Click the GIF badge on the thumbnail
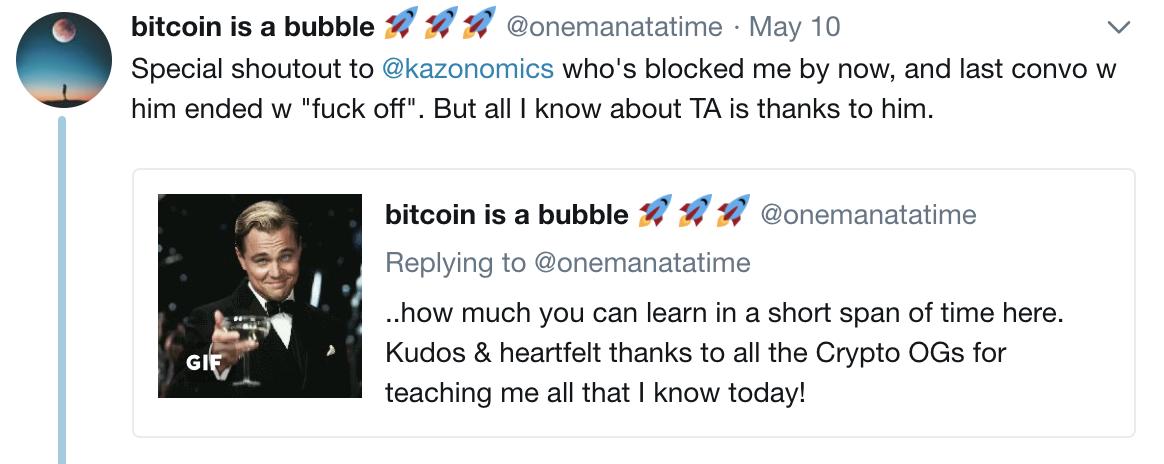 (x=199, y=363)
